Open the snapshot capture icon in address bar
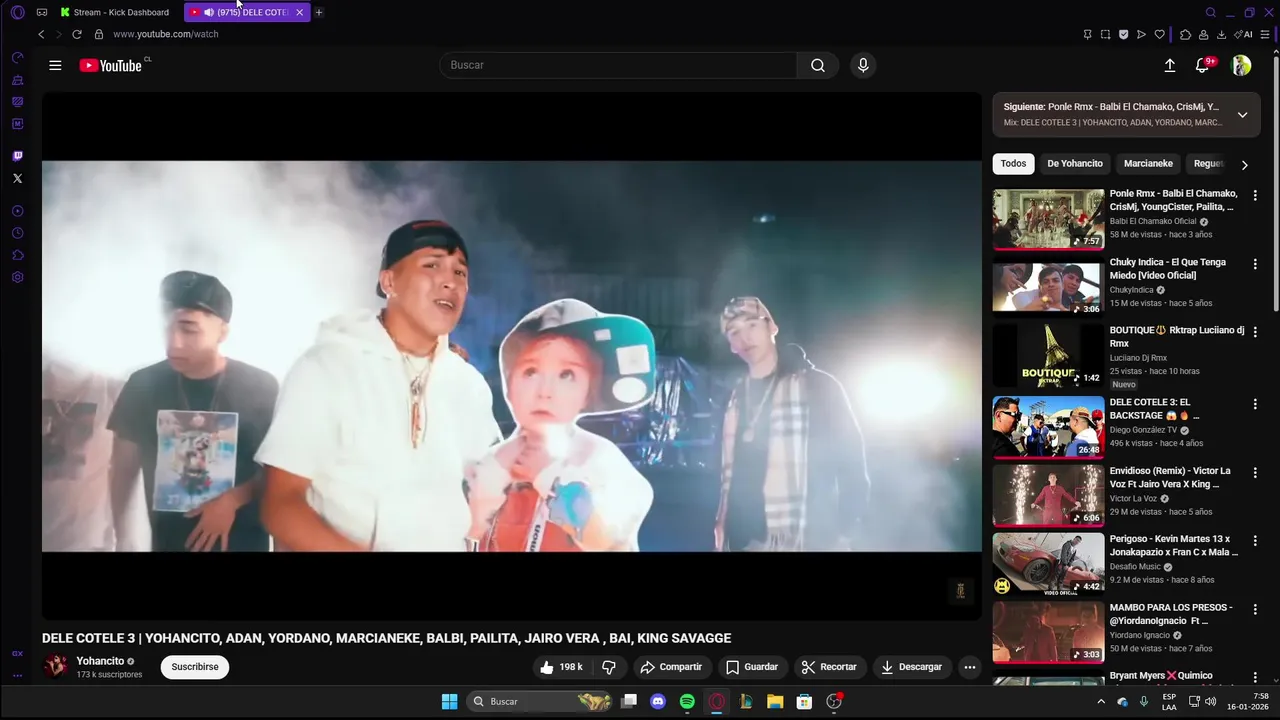Screen dimensions: 1280x720 click(x=1105, y=34)
